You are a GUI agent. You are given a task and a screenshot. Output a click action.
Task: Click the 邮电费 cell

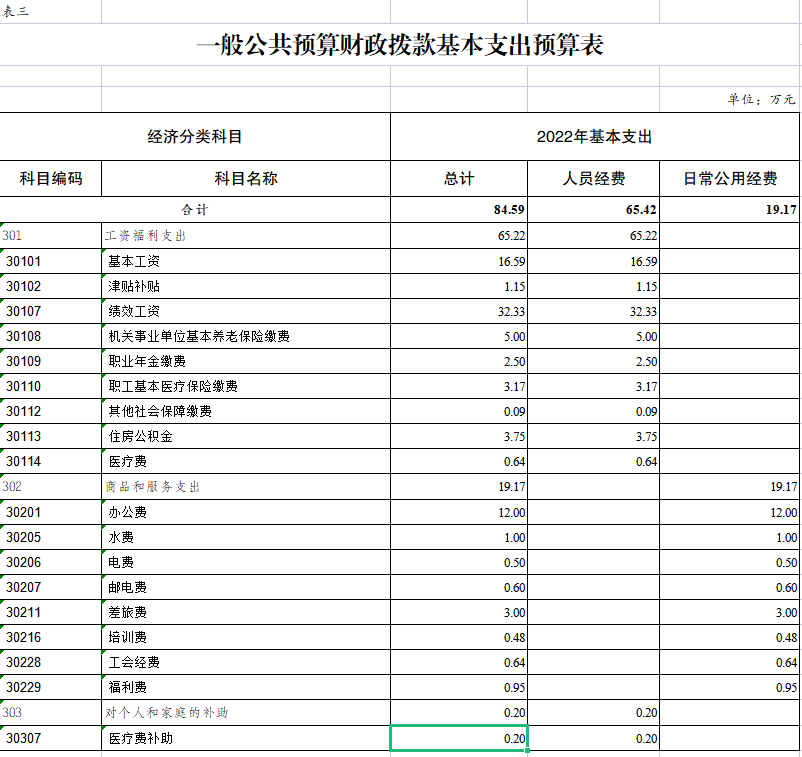(x=246, y=588)
